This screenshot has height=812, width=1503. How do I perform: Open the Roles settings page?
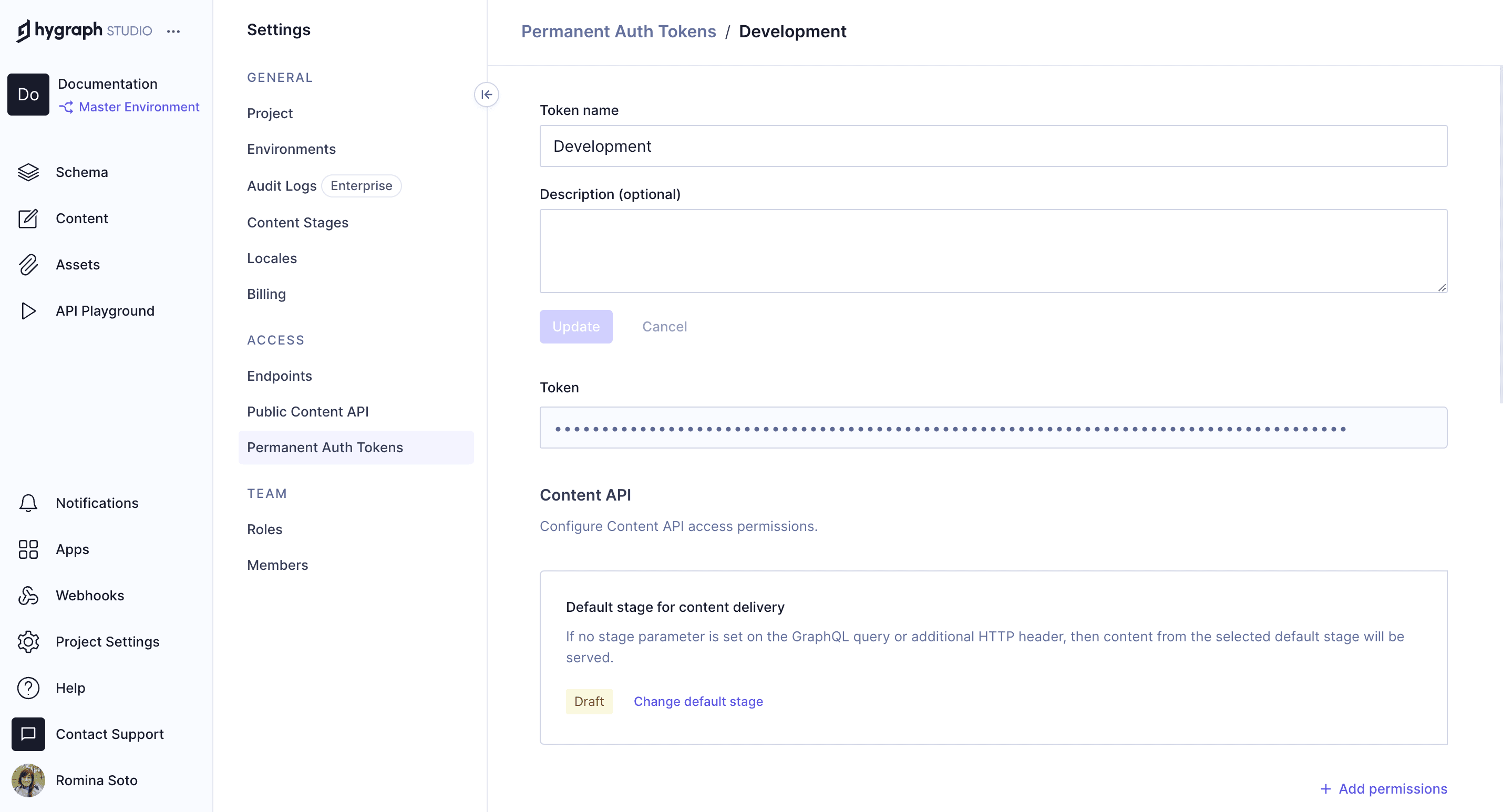tap(264, 529)
